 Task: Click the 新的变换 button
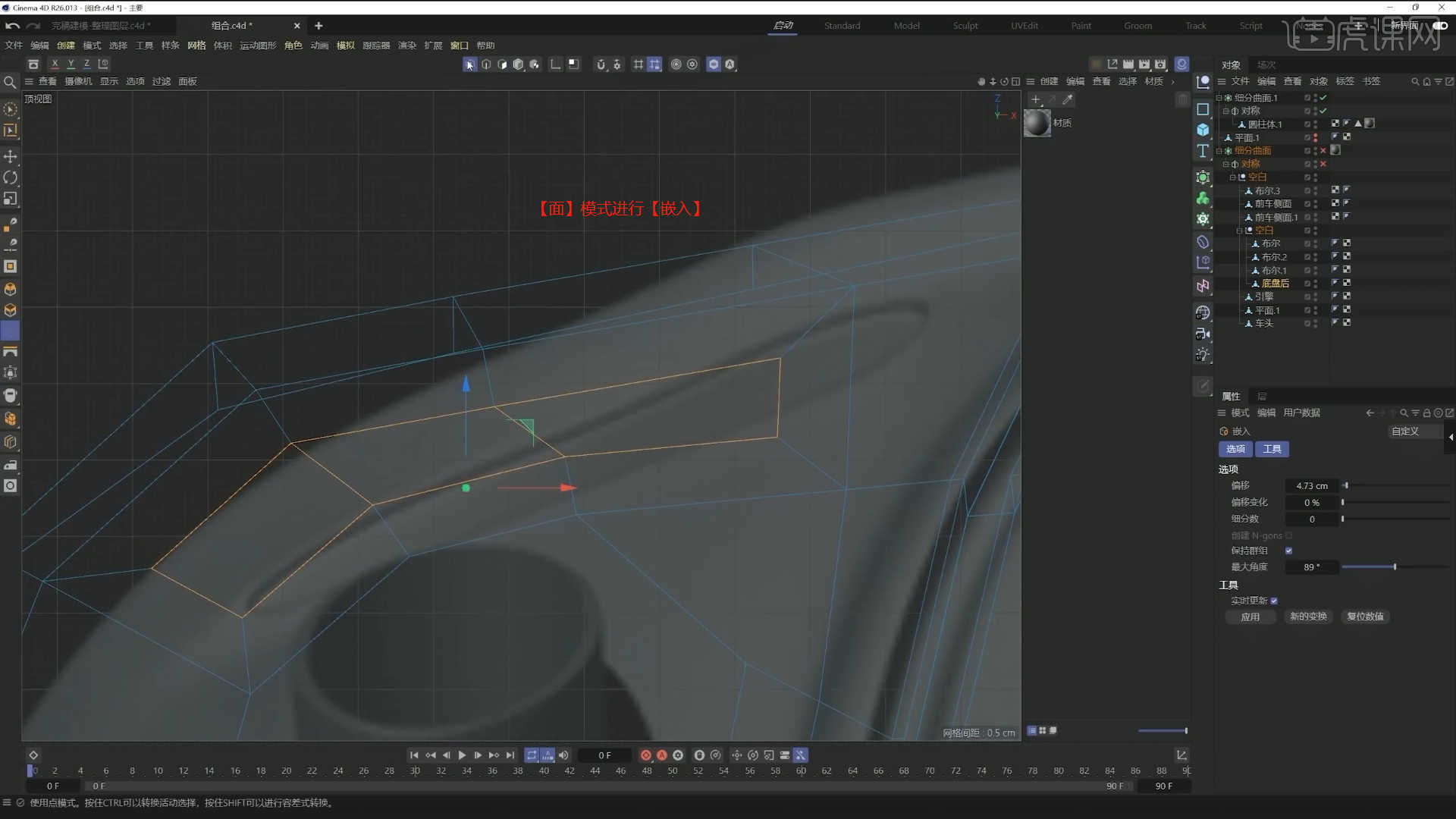tap(1308, 617)
